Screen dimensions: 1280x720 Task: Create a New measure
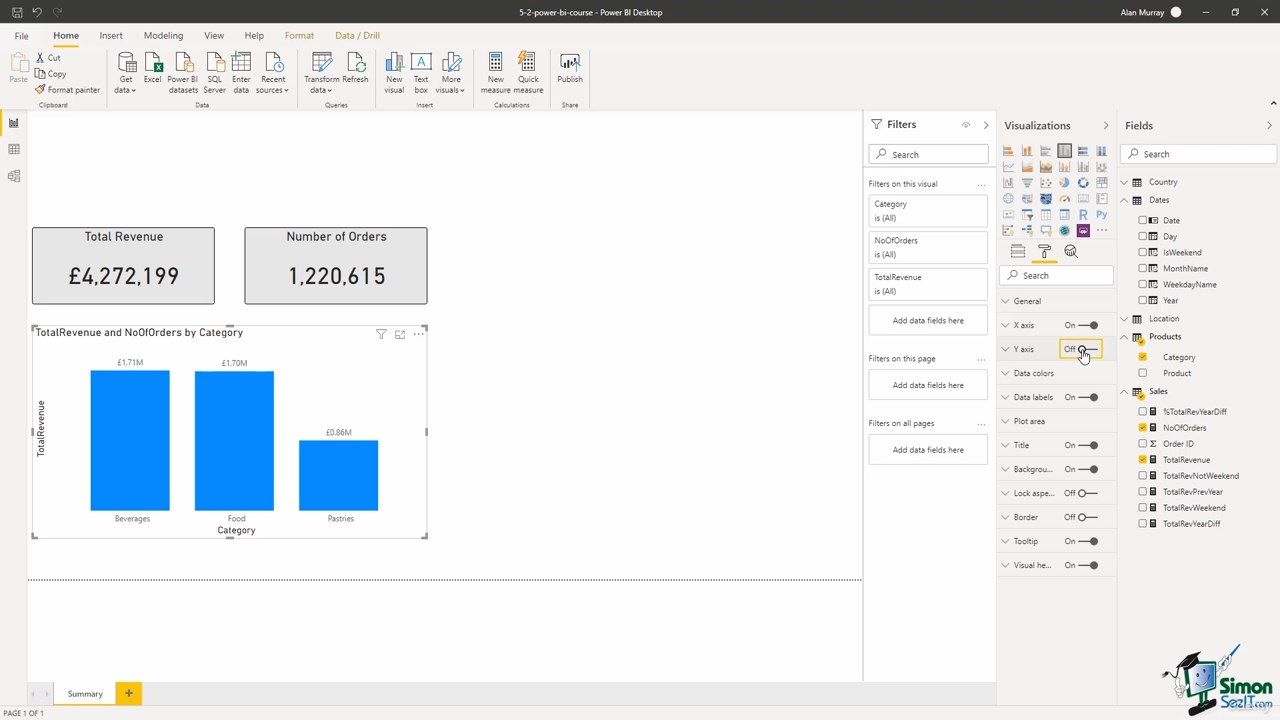pyautogui.click(x=496, y=72)
